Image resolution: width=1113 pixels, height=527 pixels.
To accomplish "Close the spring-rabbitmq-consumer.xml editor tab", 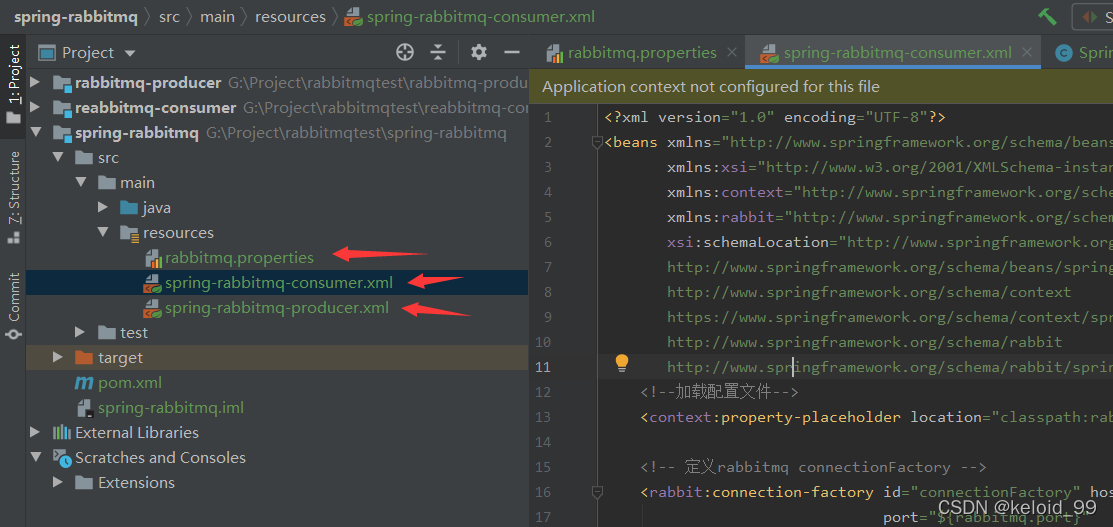I will click(1026, 53).
